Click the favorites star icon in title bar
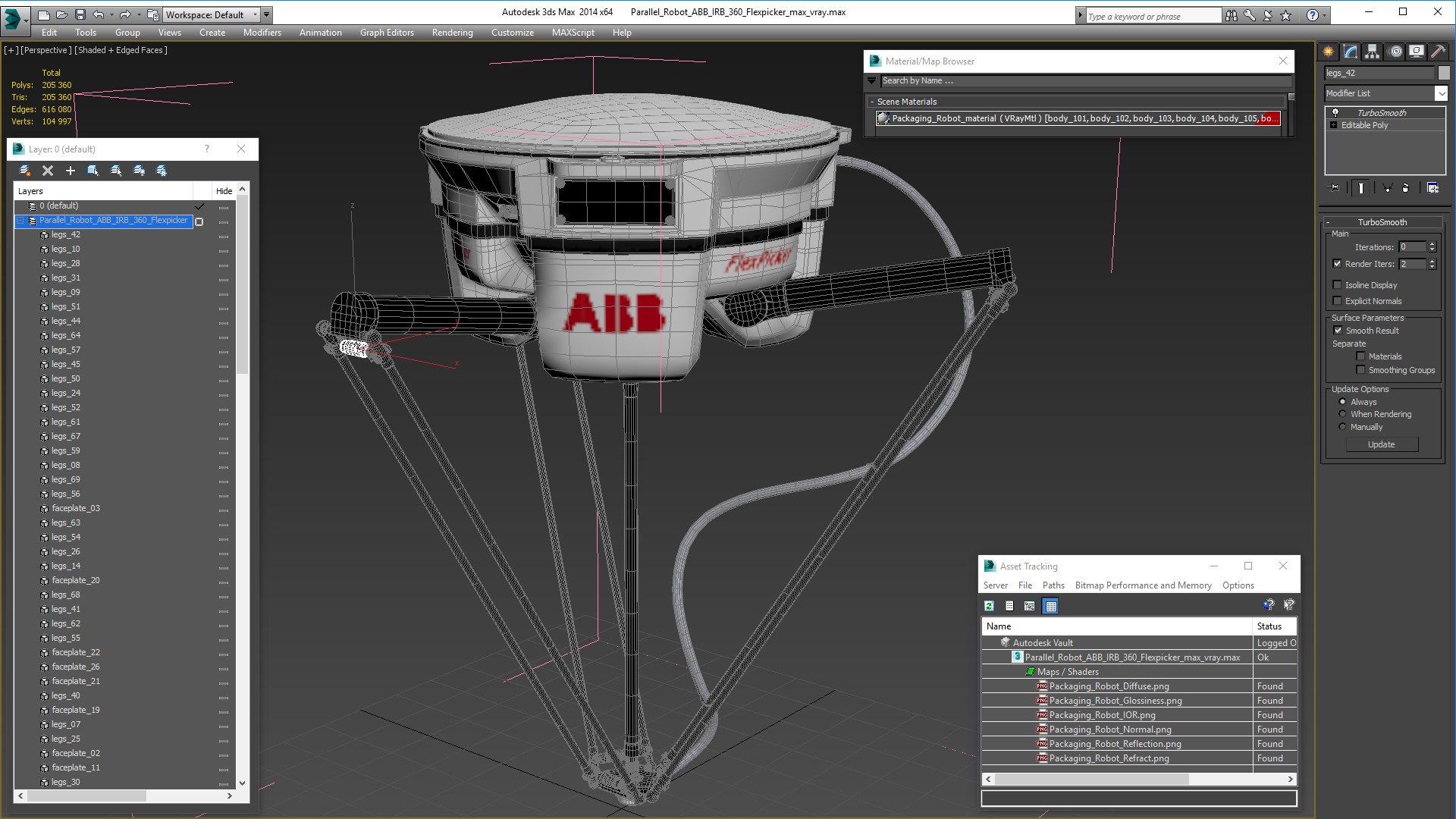The height and width of the screenshot is (819, 1456). (1285, 15)
